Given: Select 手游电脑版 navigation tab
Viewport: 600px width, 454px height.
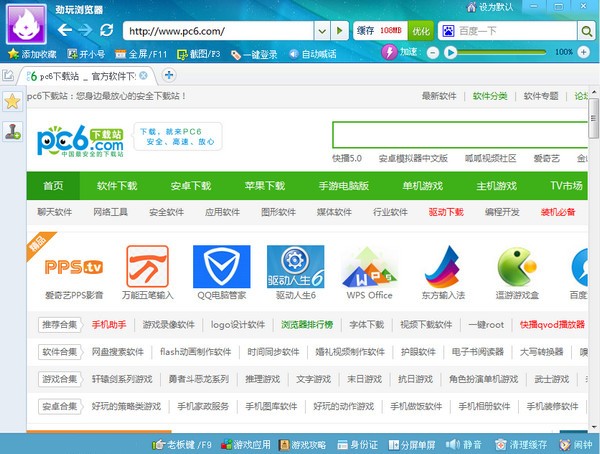Looking at the screenshot, I should click(344, 186).
